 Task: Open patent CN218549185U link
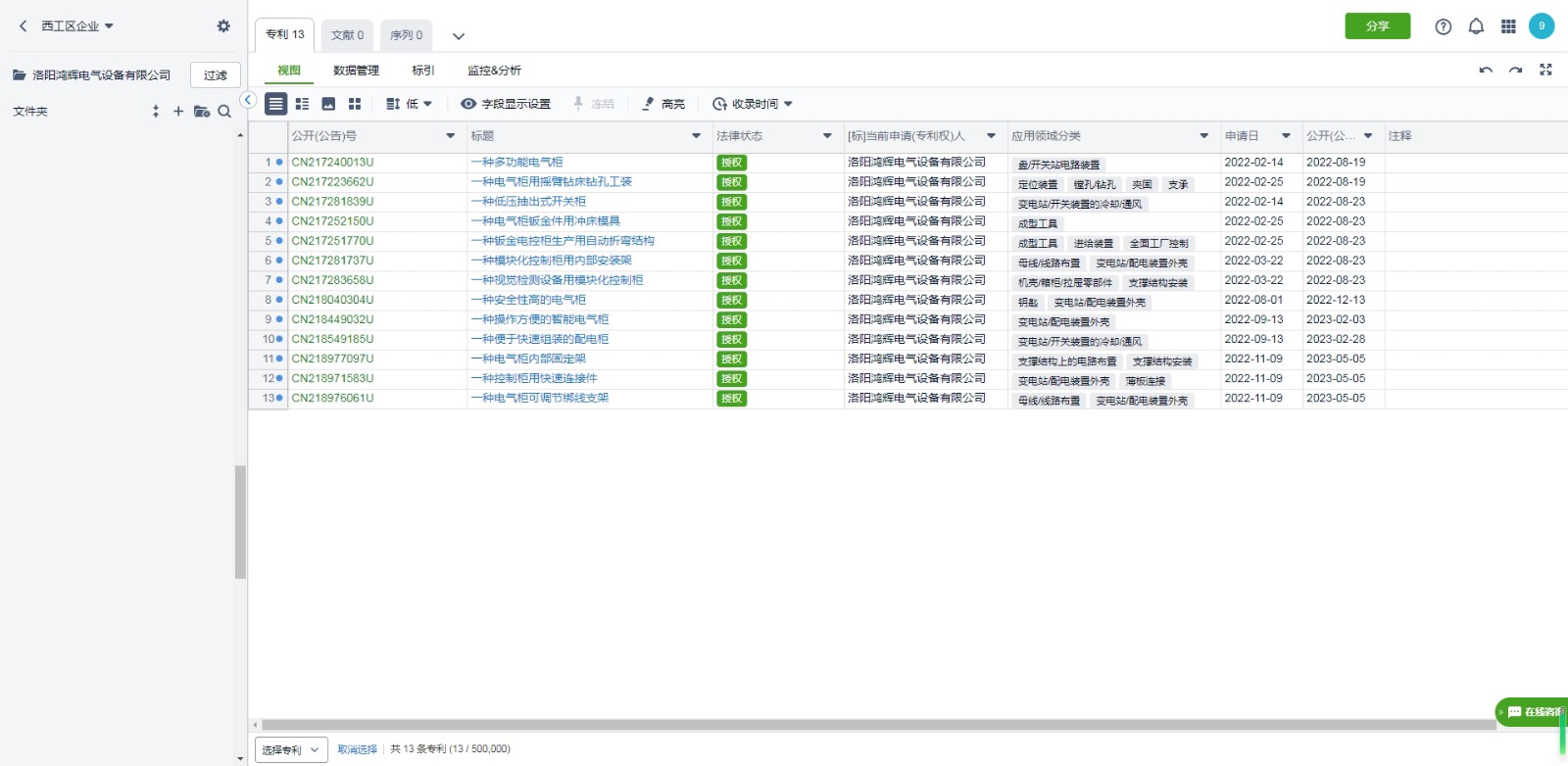point(332,339)
